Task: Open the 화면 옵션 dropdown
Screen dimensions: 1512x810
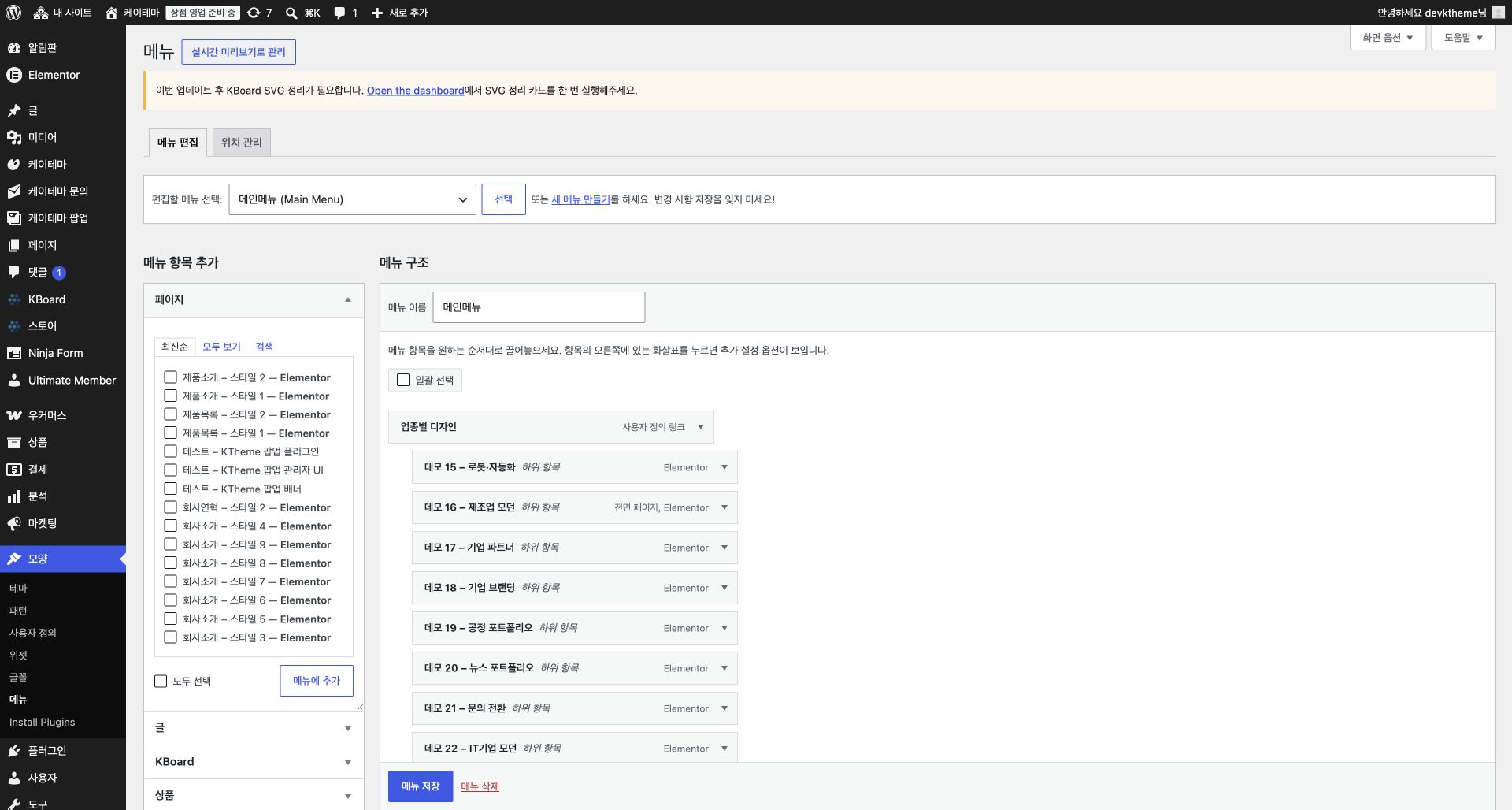Action: pyautogui.click(x=1388, y=38)
